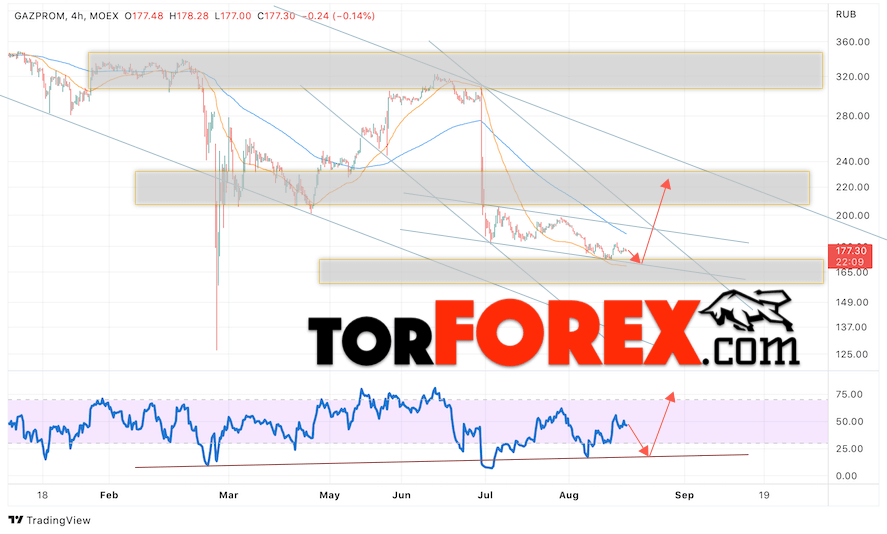This screenshot has height=534, width=887.
Task: Click the May label on time axis
Action: coord(329,495)
